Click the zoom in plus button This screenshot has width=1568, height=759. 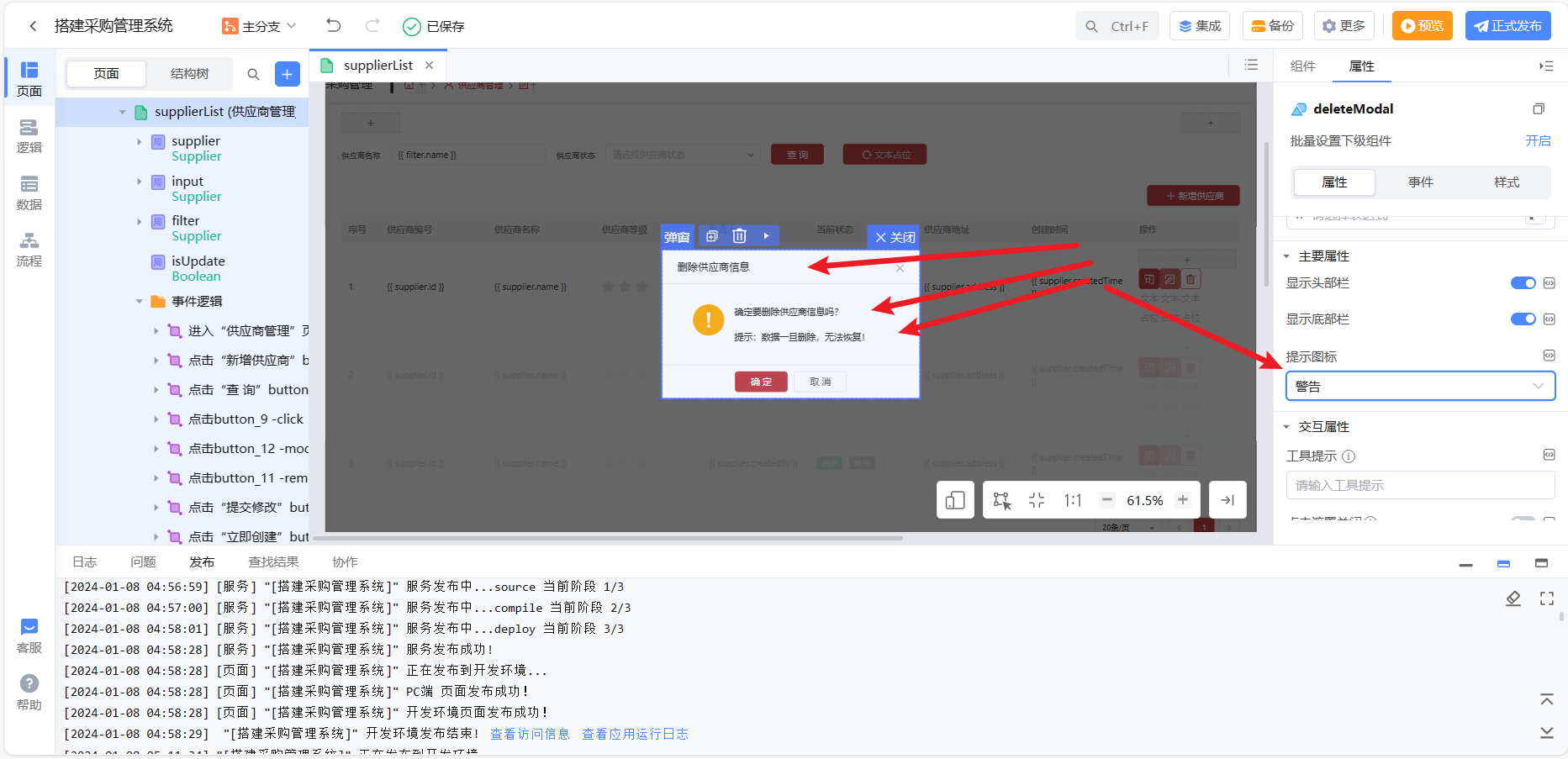point(1183,500)
